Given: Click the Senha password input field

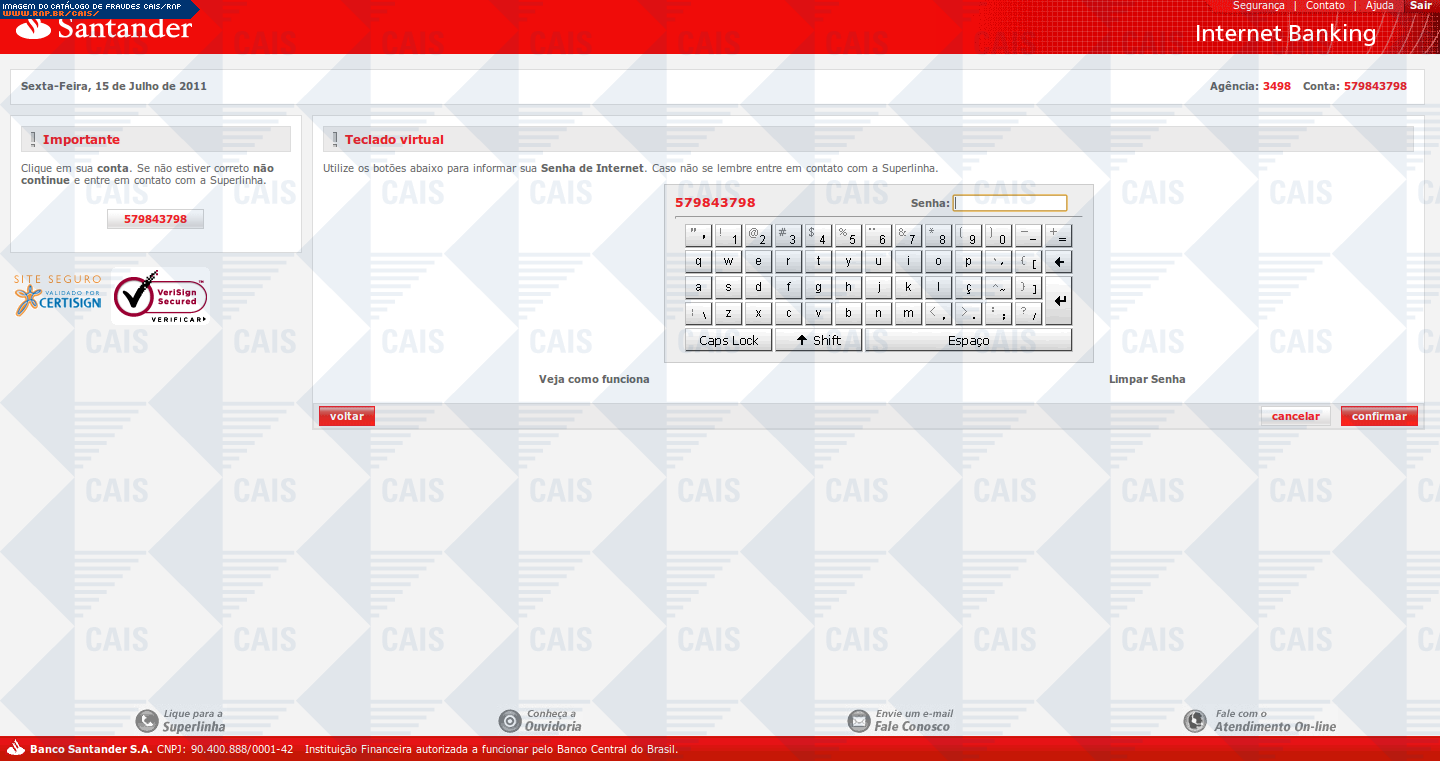Looking at the screenshot, I should (1010, 203).
